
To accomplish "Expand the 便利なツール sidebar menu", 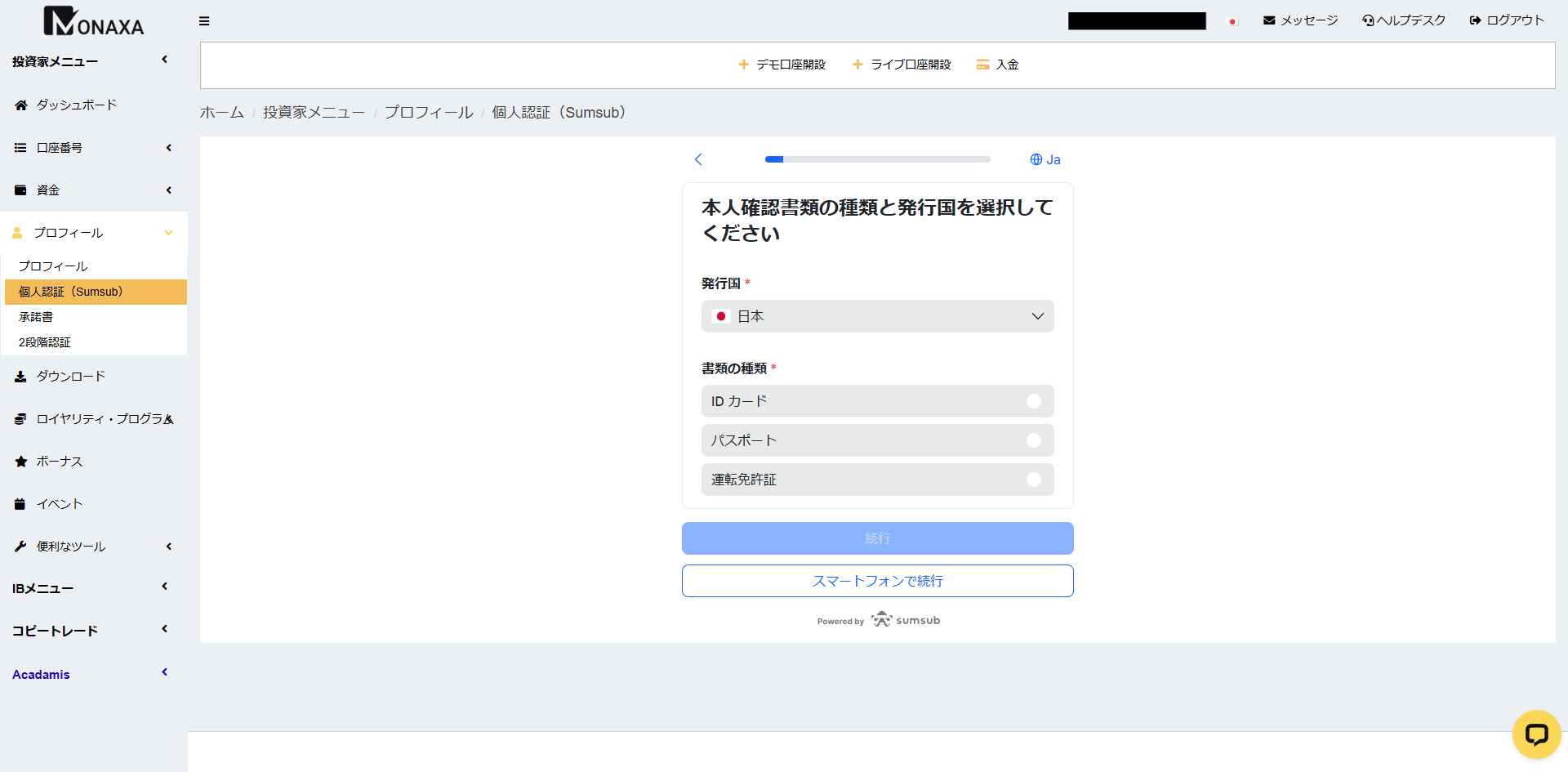I will [x=93, y=547].
